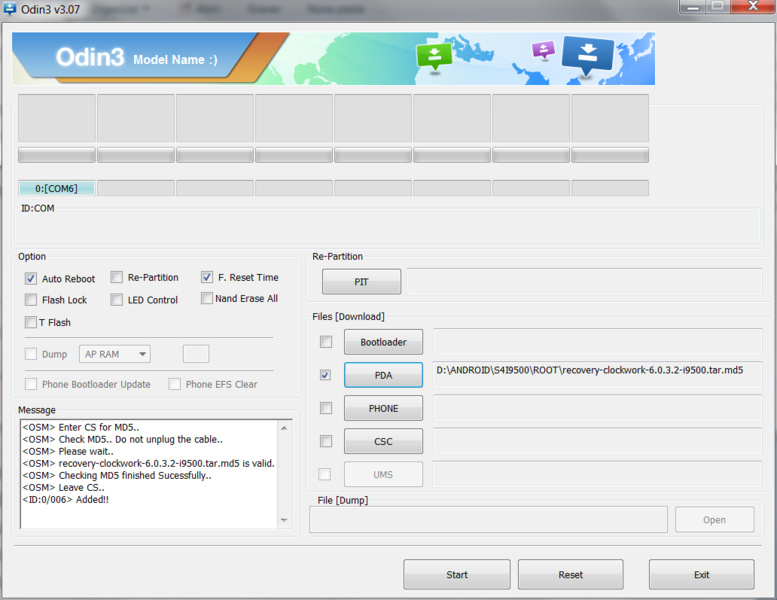Click the File Dump path field
Viewport: 777px width, 600px height.
488,520
